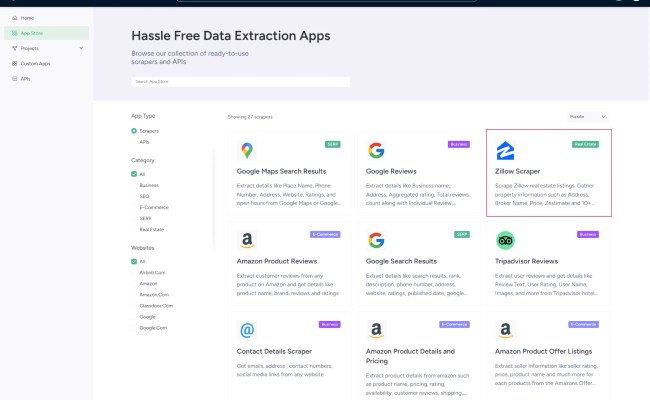Screen dimensions: 650x400
Task: Select the APIs app type option
Action: click(x=144, y=142)
